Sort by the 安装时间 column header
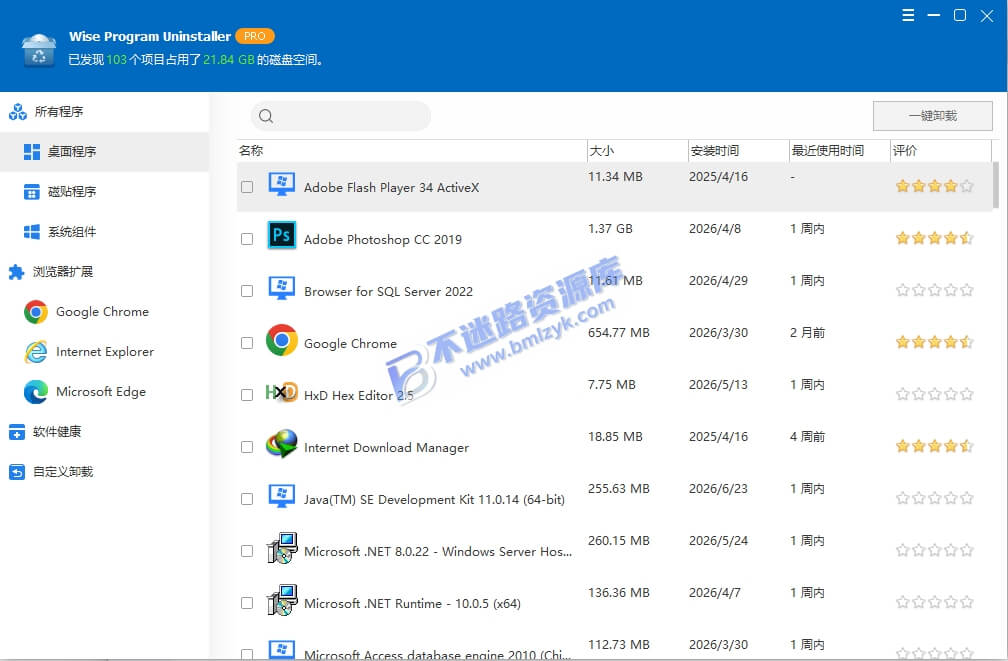The height and width of the screenshot is (661, 1008). click(738, 150)
